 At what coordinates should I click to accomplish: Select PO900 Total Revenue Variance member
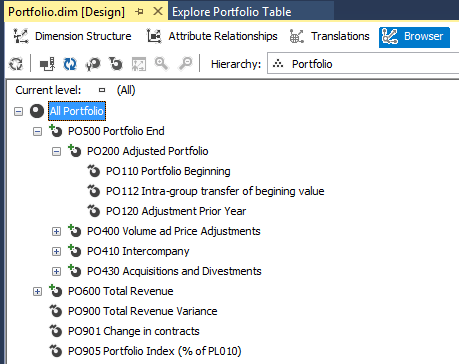pyautogui.click(x=143, y=311)
